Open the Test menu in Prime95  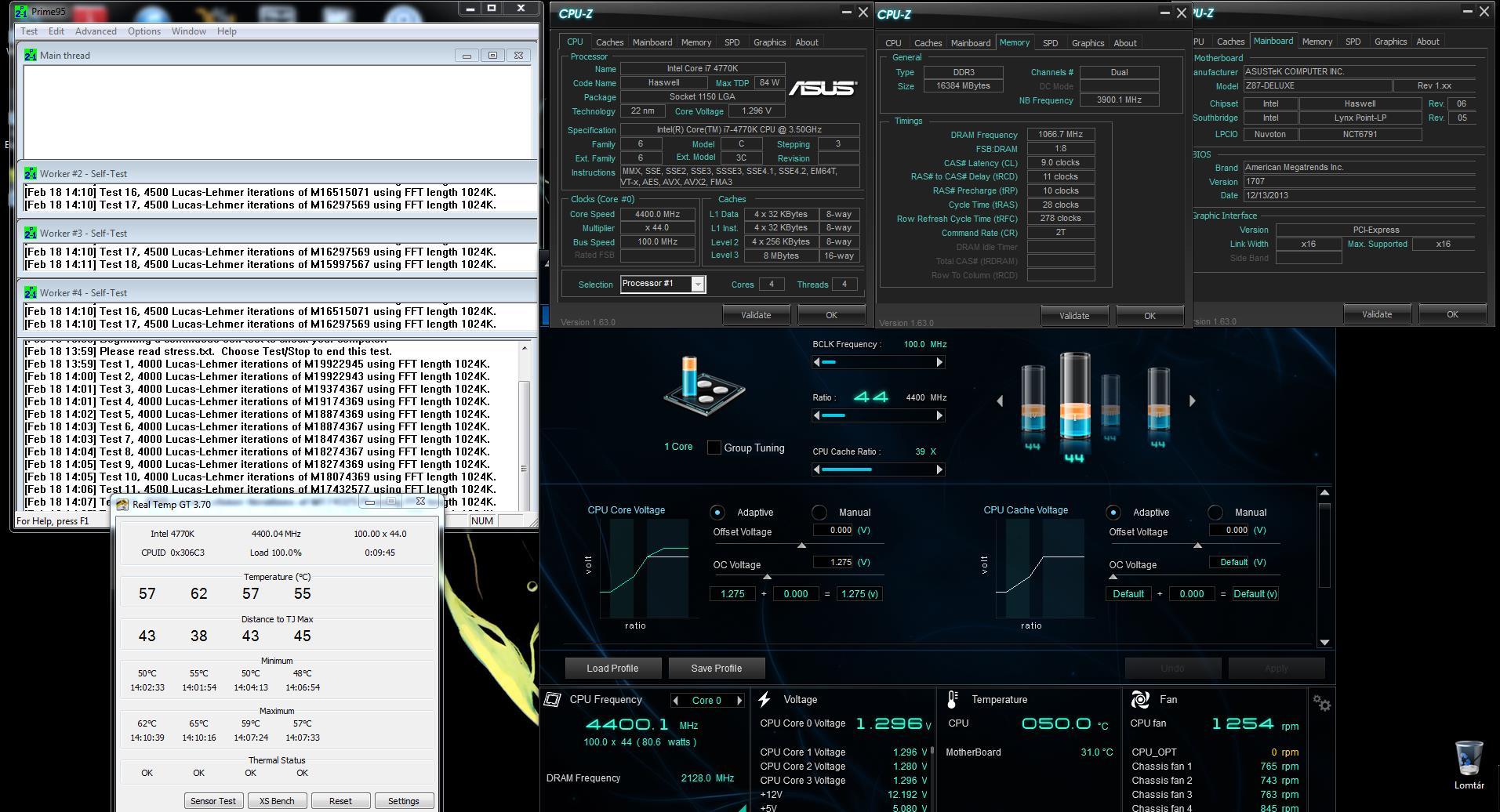(29, 31)
